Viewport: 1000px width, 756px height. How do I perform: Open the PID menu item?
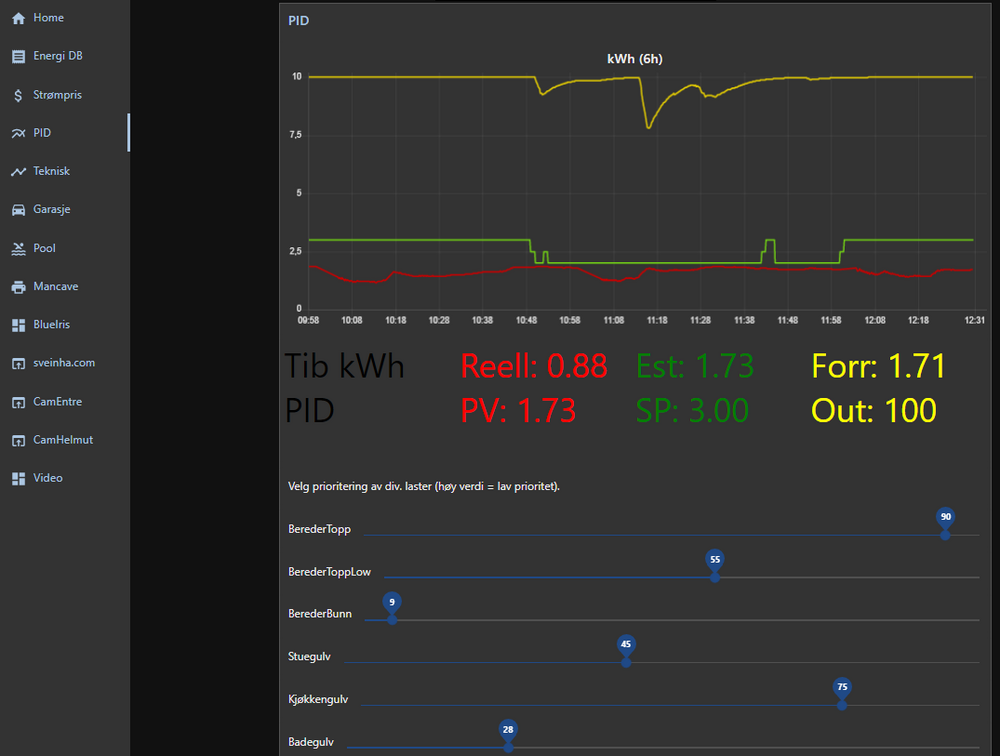click(x=42, y=133)
